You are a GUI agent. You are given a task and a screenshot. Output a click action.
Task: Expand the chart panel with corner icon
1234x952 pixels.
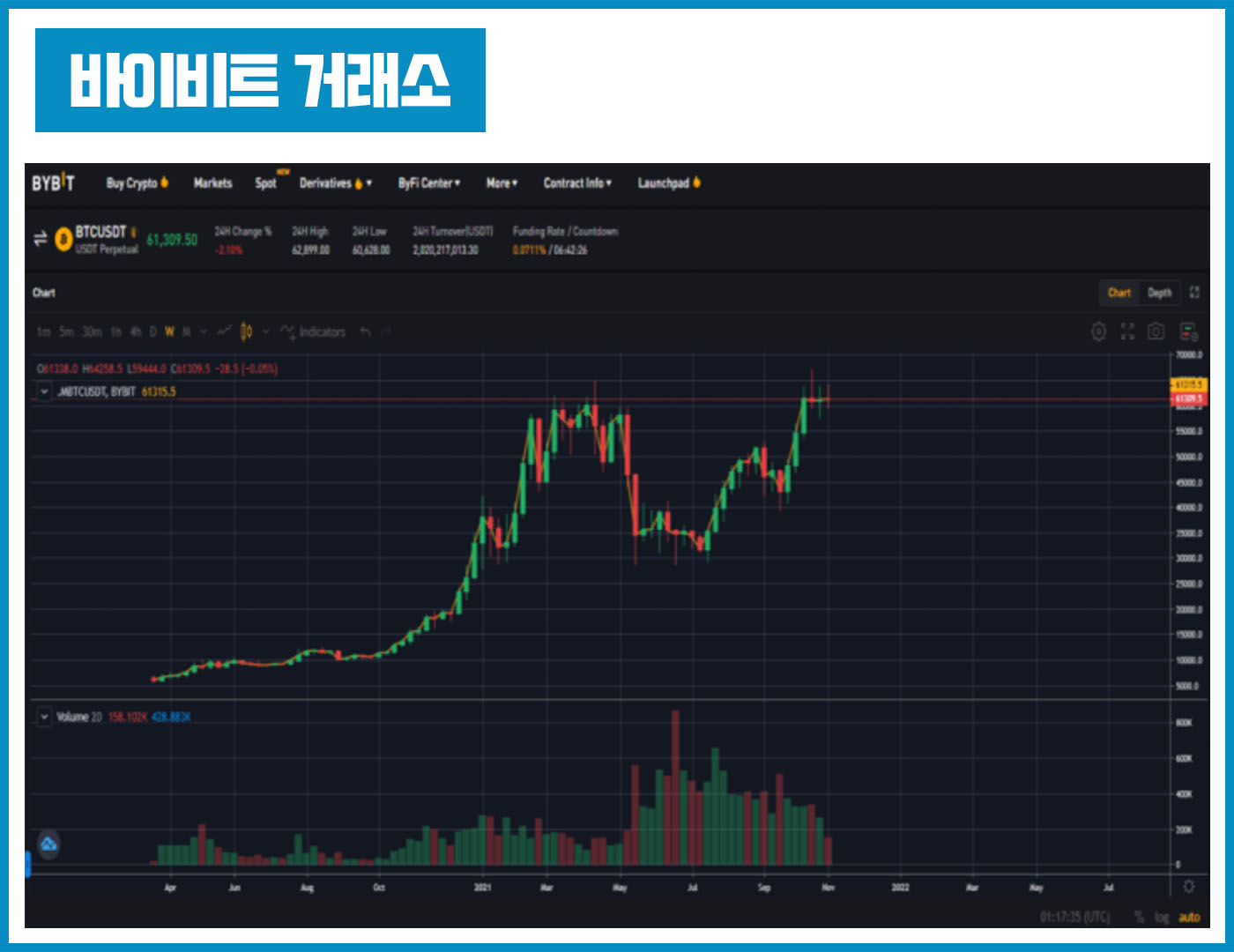[1194, 293]
